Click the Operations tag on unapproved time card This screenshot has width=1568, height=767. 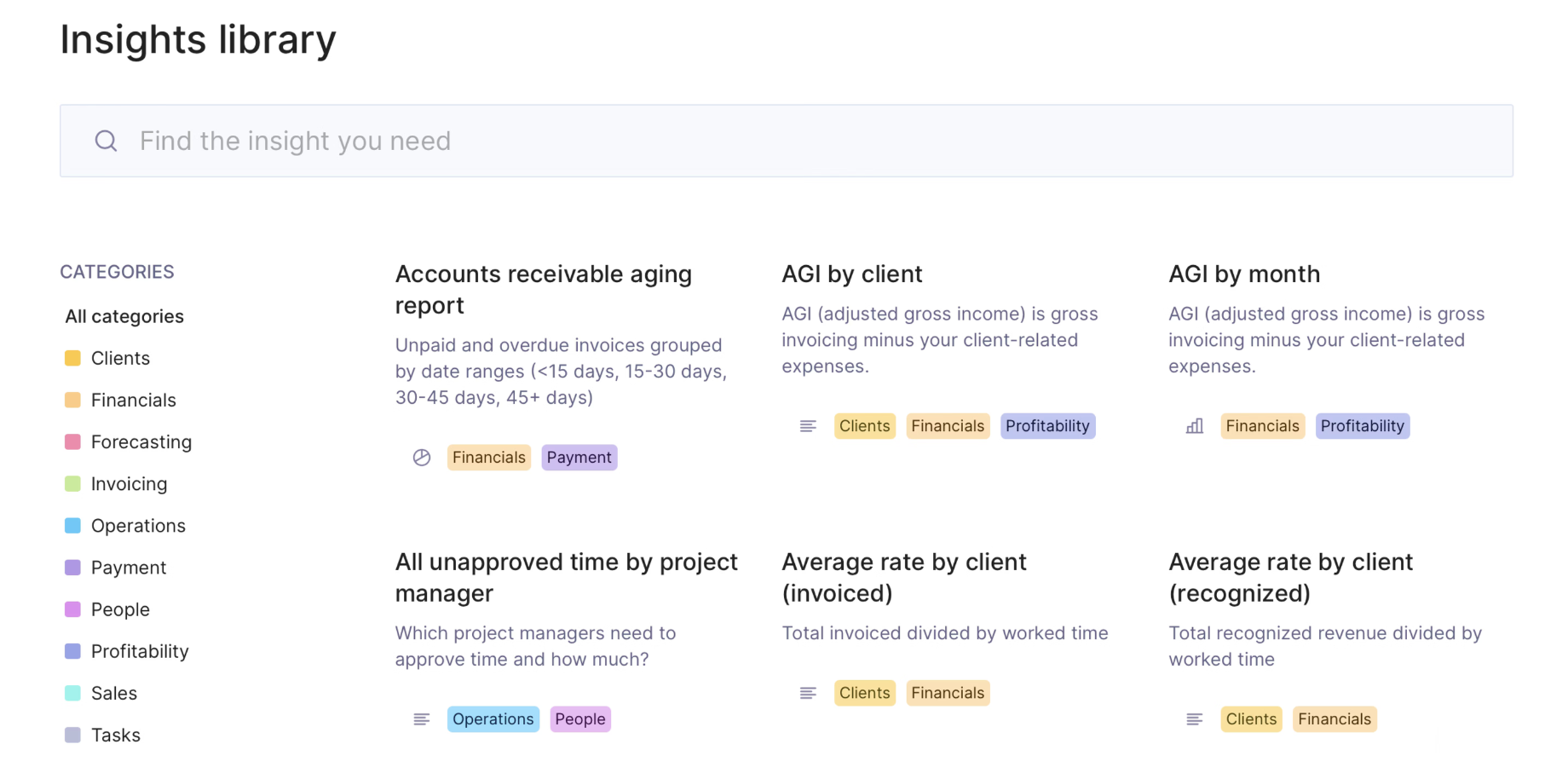(493, 719)
